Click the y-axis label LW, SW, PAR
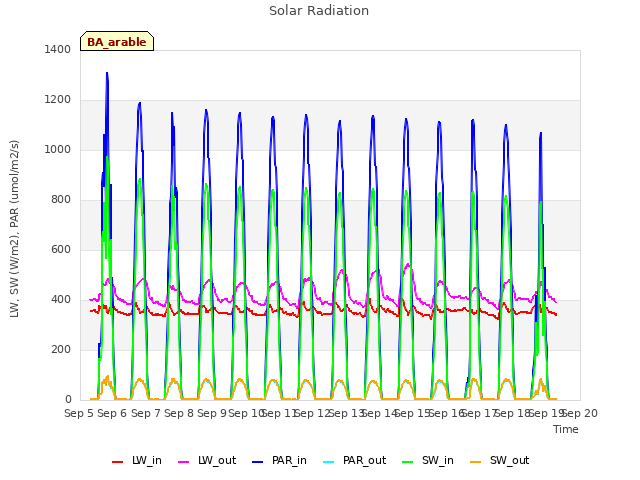 coord(15,229)
